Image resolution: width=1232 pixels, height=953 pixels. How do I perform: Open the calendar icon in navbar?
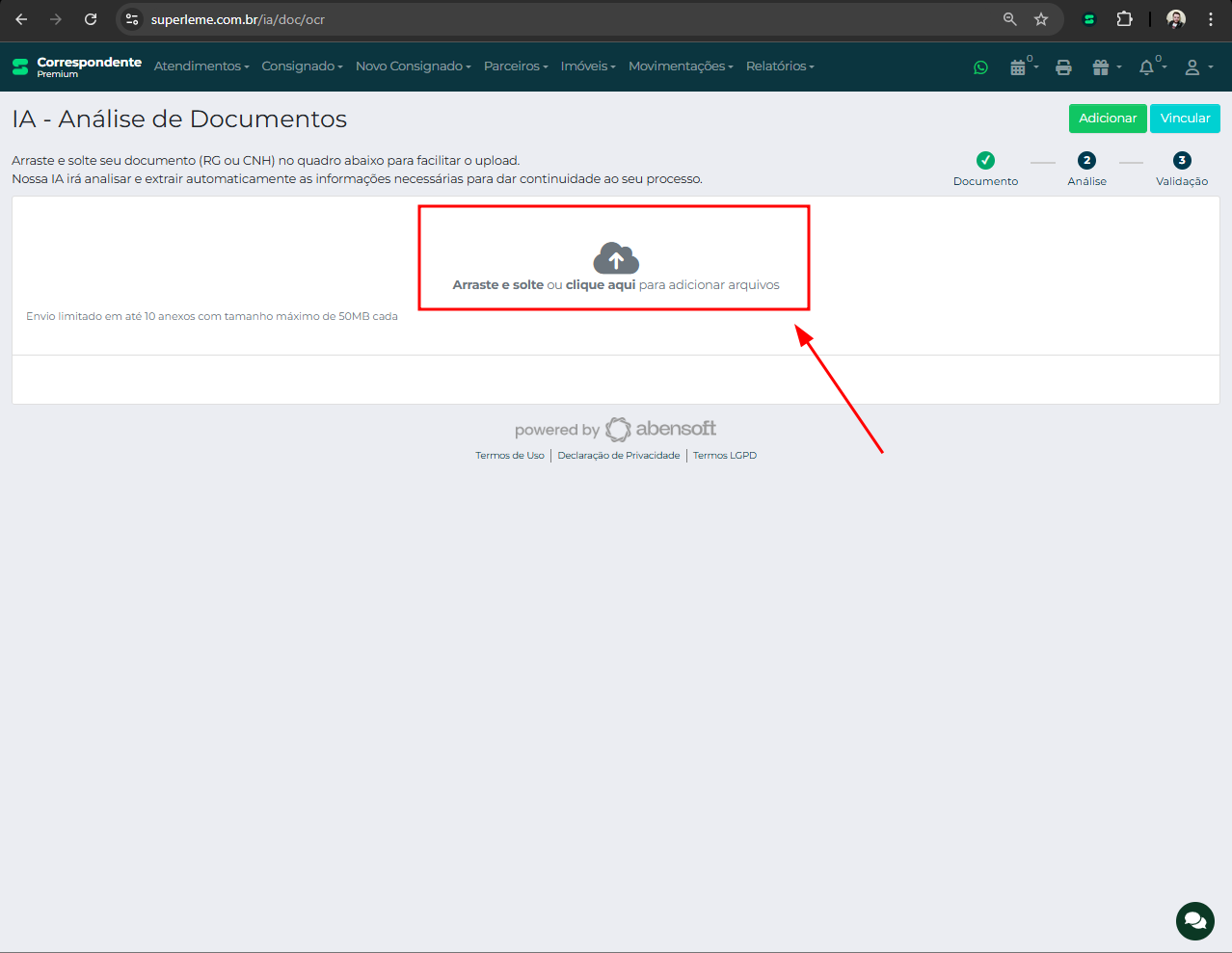[1018, 67]
